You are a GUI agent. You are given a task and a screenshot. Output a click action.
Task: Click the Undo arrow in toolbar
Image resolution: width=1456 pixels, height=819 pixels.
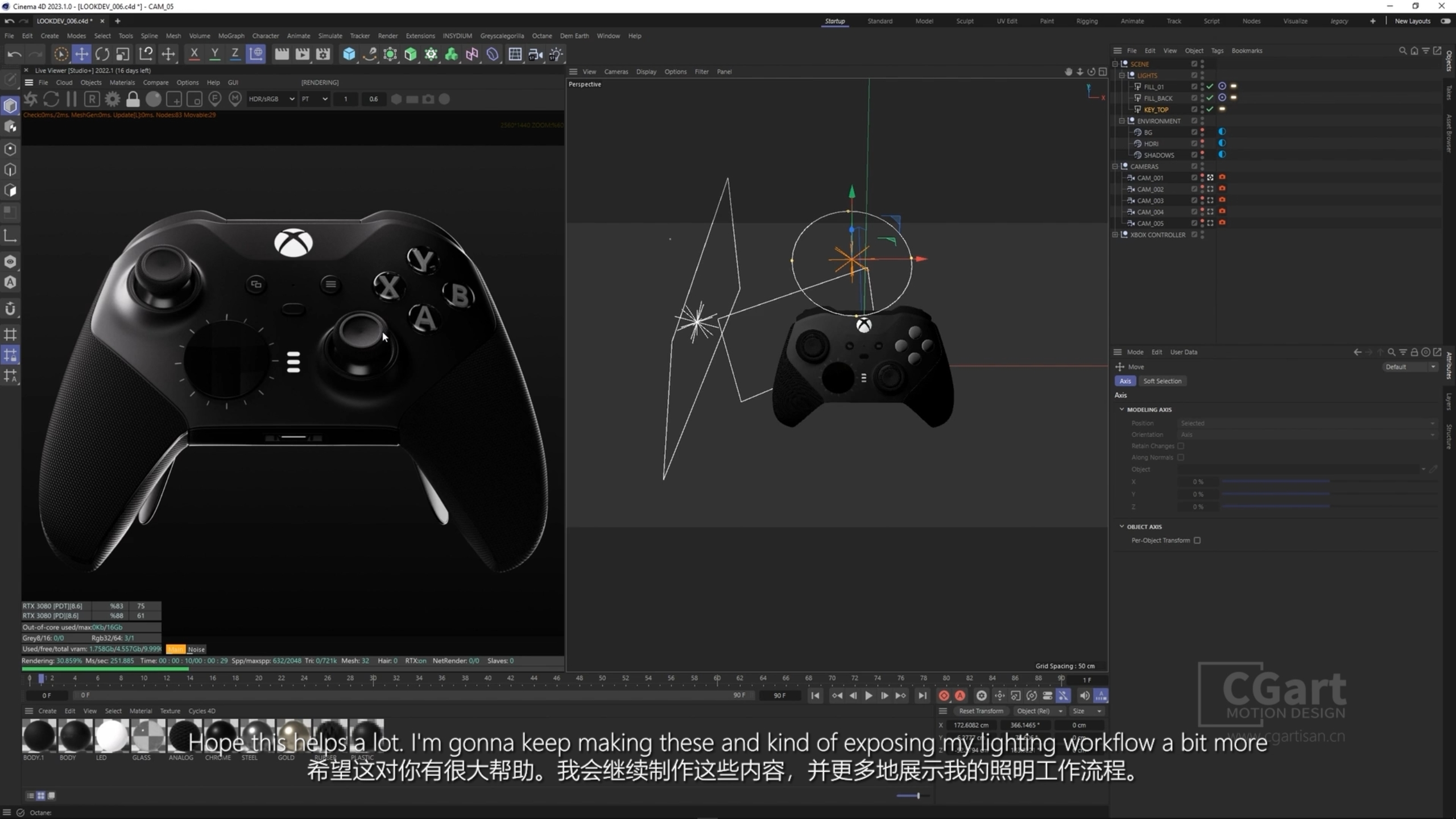coord(14,54)
